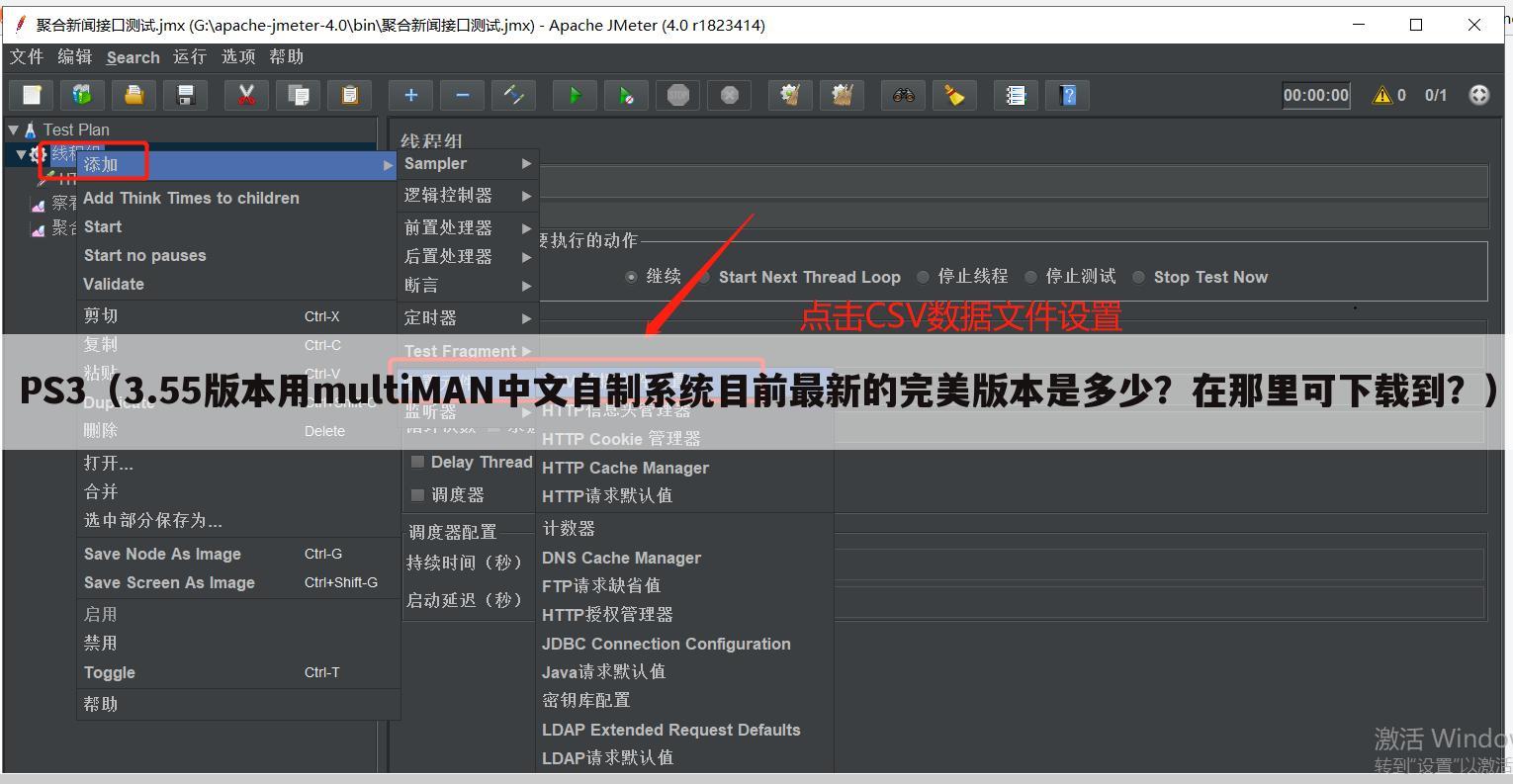
Task: Choose Toggle in context menu
Action: pyautogui.click(x=238, y=672)
